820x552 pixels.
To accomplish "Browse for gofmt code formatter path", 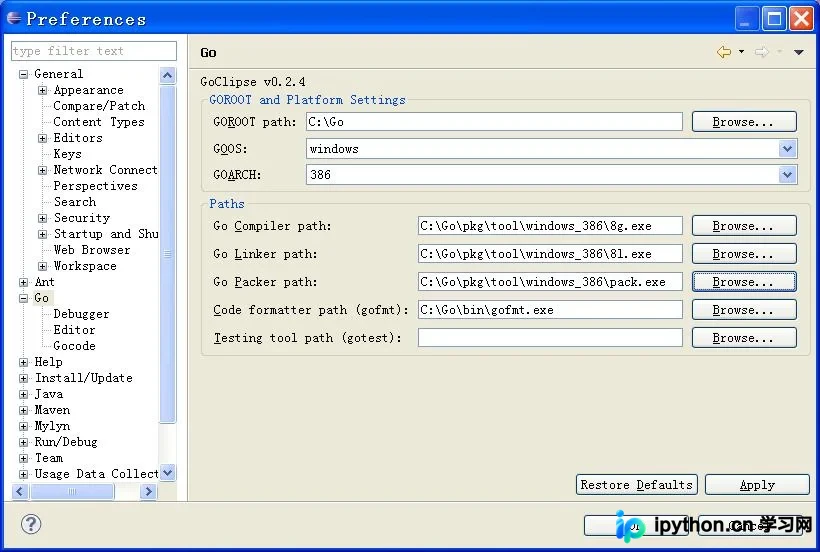I will pyautogui.click(x=744, y=310).
